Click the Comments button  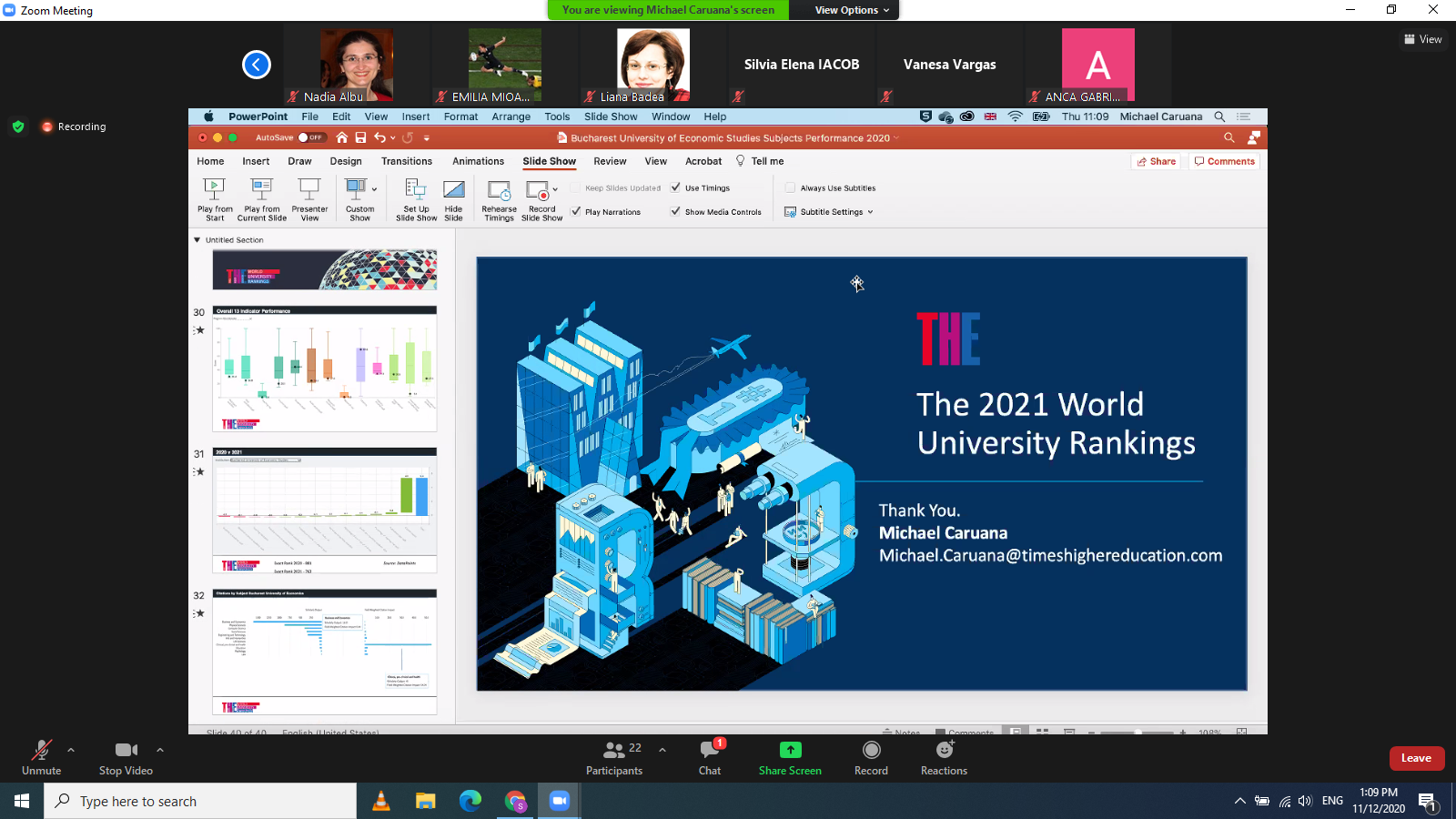click(1225, 161)
